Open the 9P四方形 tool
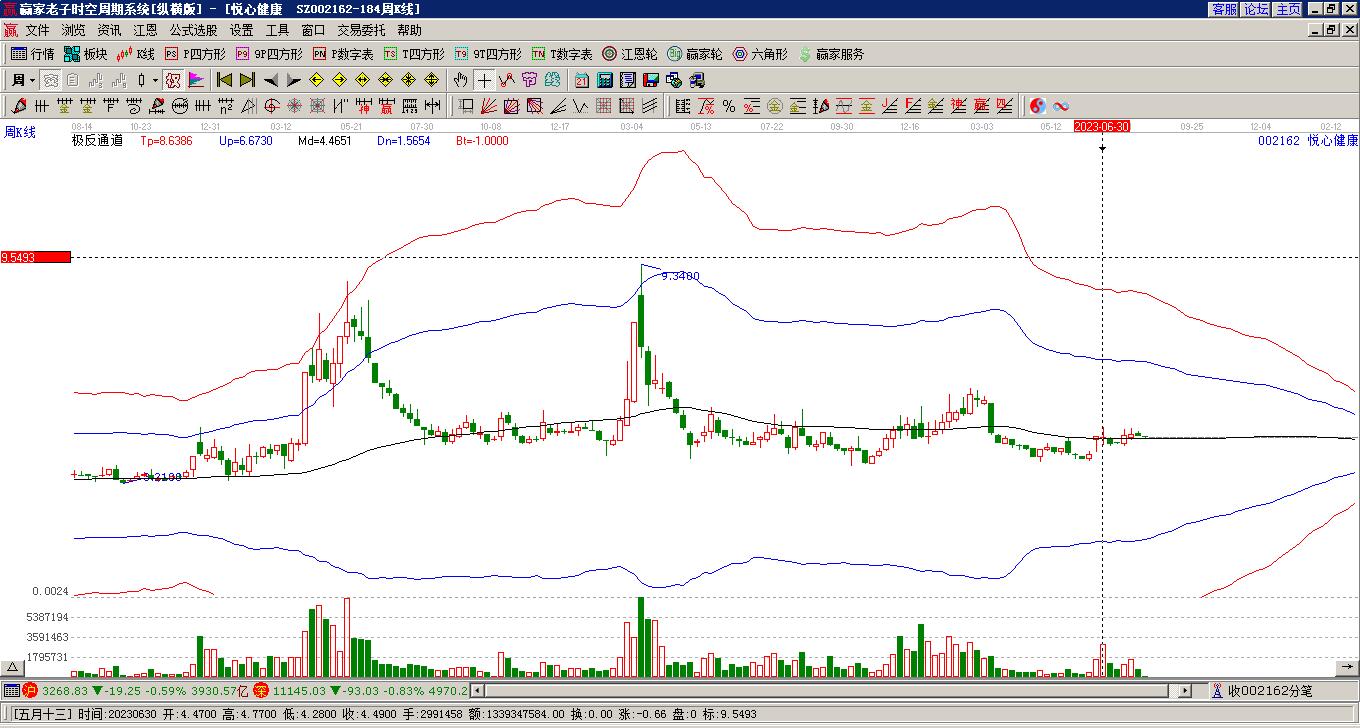Image resolution: width=1360 pixels, height=728 pixels. click(x=269, y=54)
